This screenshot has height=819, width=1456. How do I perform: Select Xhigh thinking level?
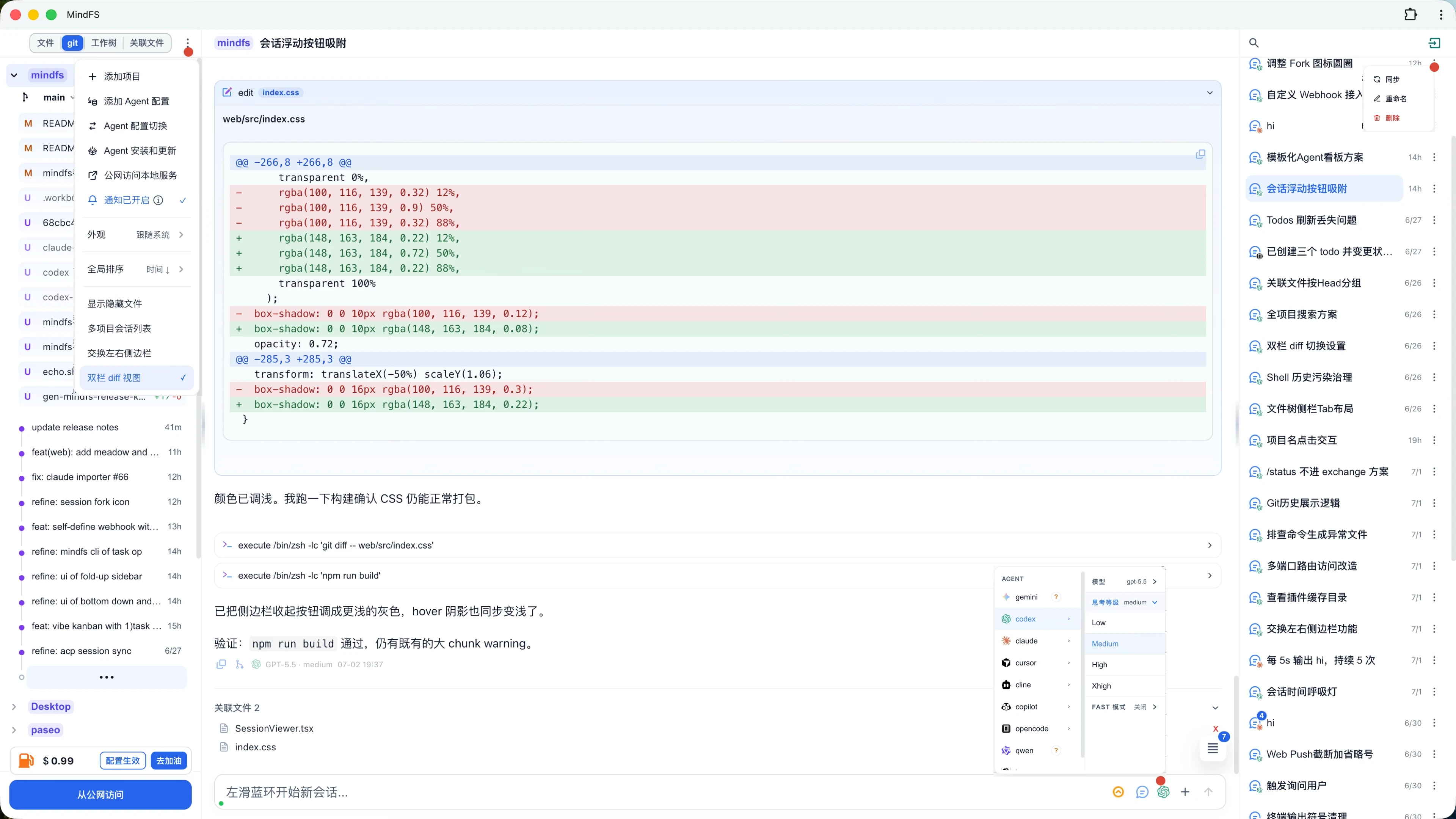[1125, 686]
